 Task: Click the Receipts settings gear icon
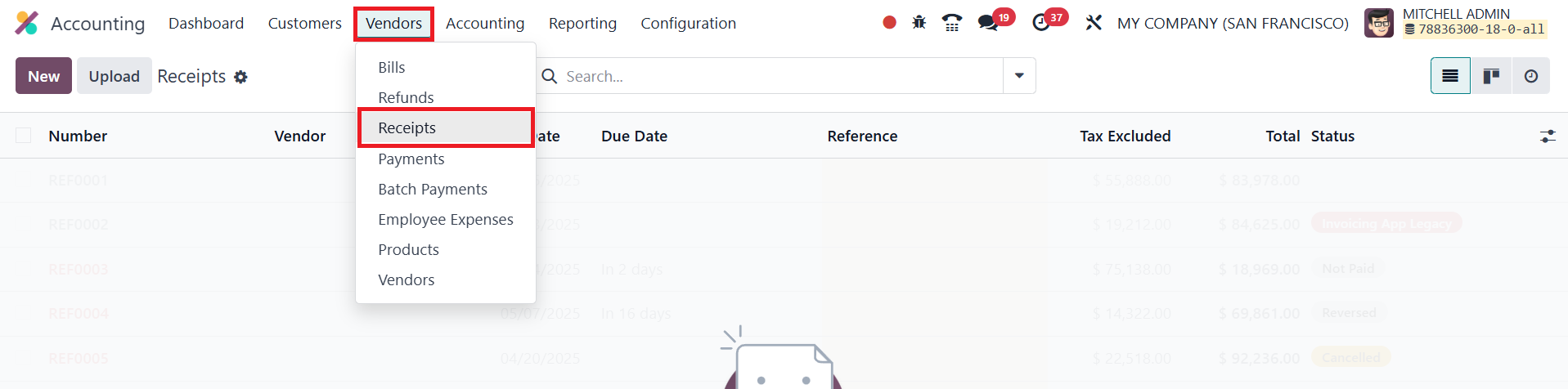point(240,77)
